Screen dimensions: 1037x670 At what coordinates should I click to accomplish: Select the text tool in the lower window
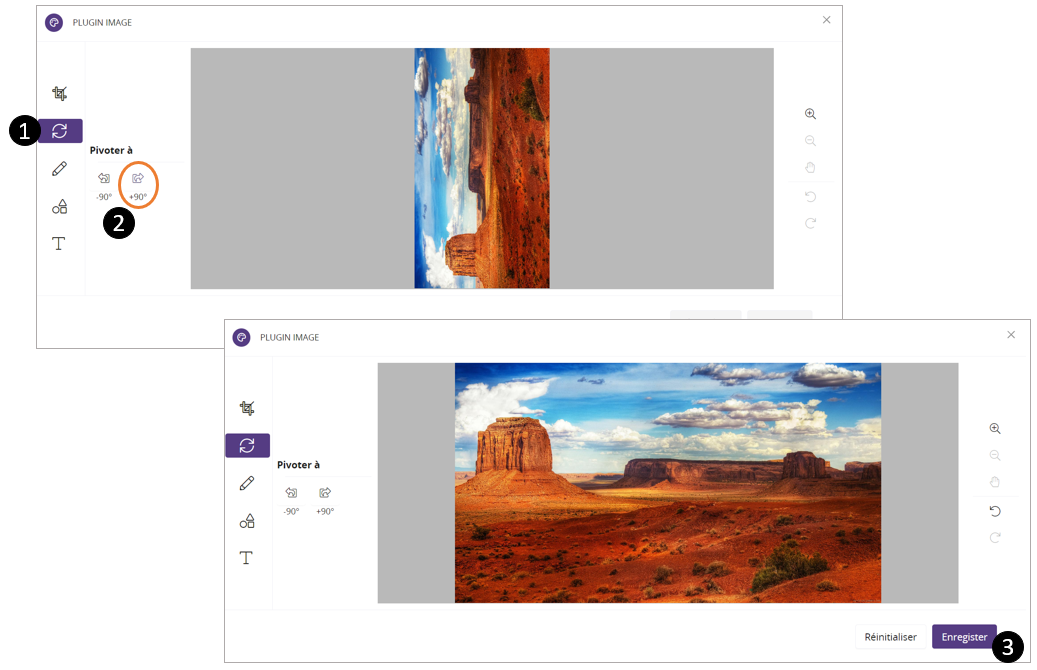[247, 558]
